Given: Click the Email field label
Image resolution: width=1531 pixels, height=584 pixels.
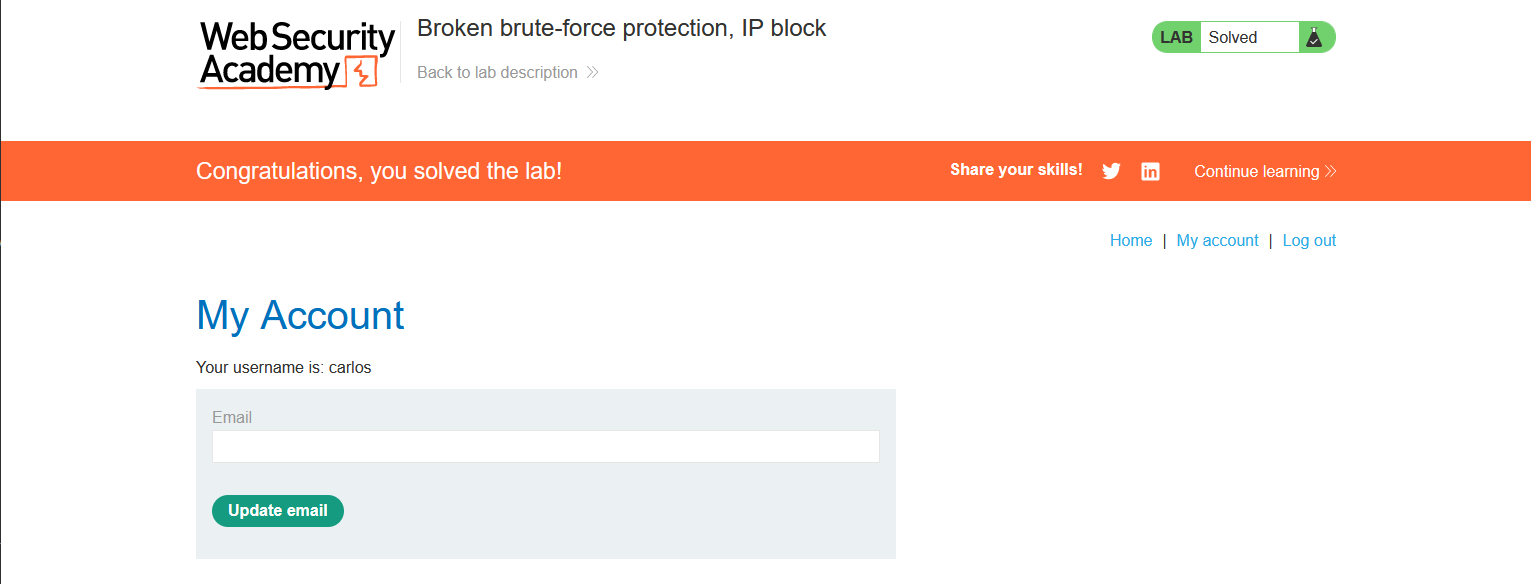Looking at the screenshot, I should click(x=232, y=417).
